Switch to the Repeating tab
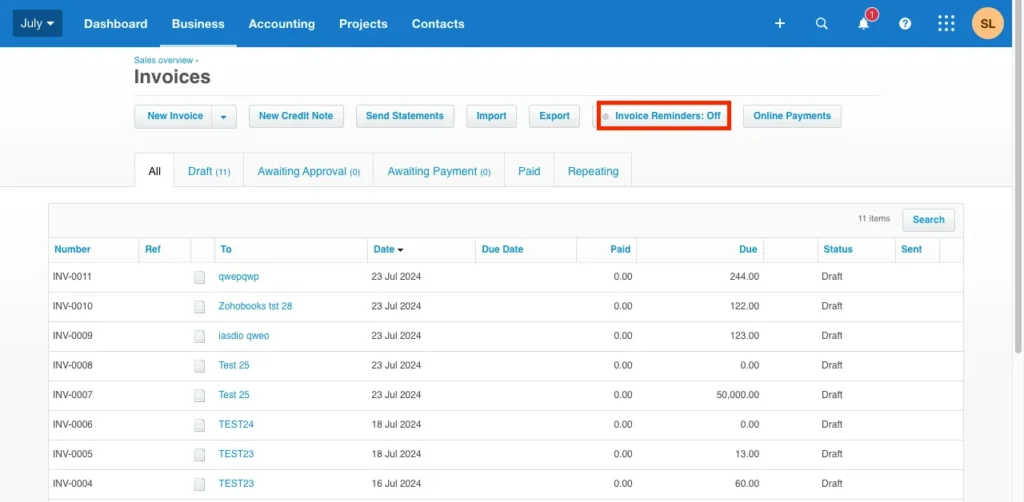1024x502 pixels. 593,171
